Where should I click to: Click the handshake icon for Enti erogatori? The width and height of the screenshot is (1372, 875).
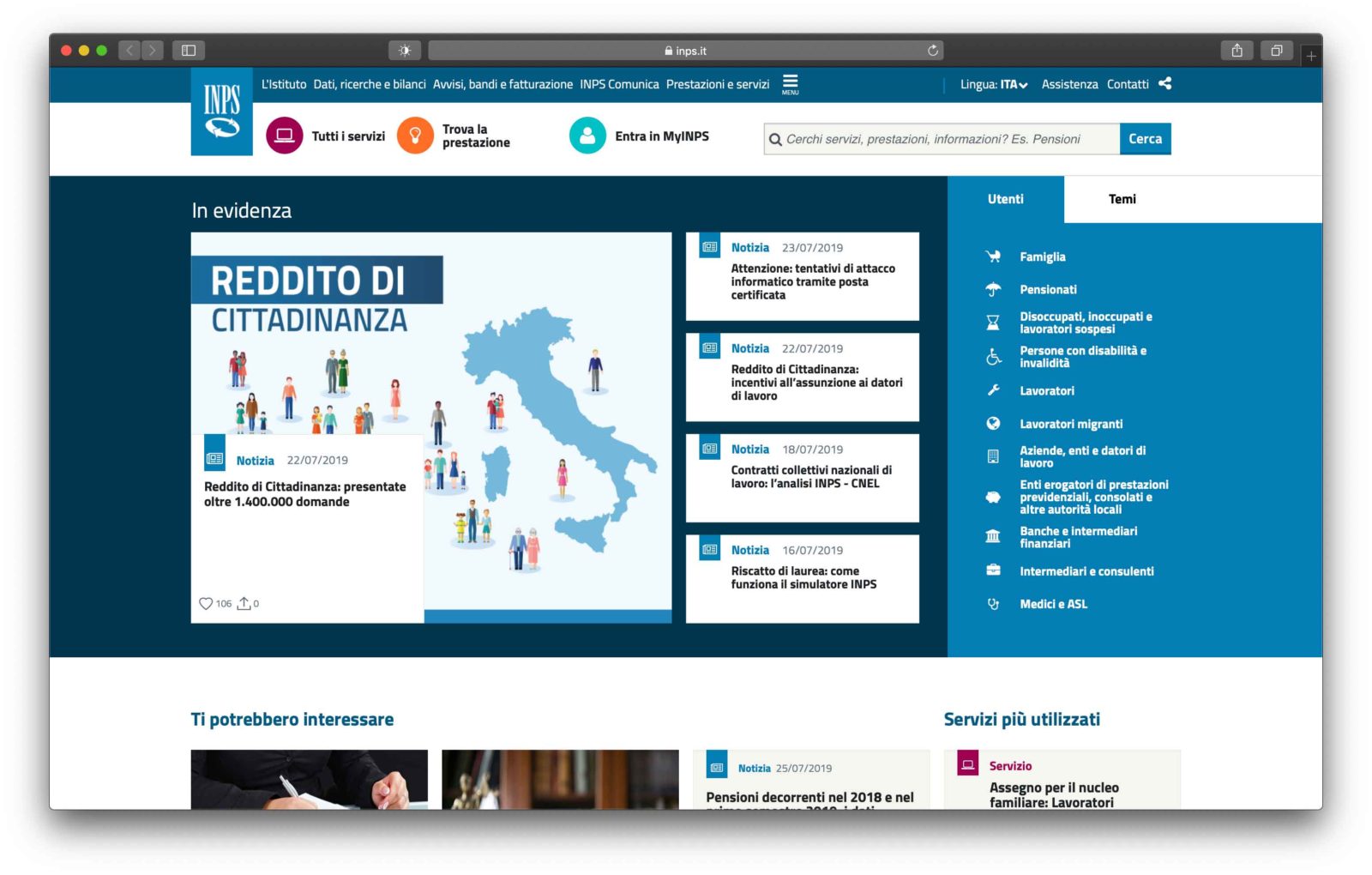pos(993,497)
